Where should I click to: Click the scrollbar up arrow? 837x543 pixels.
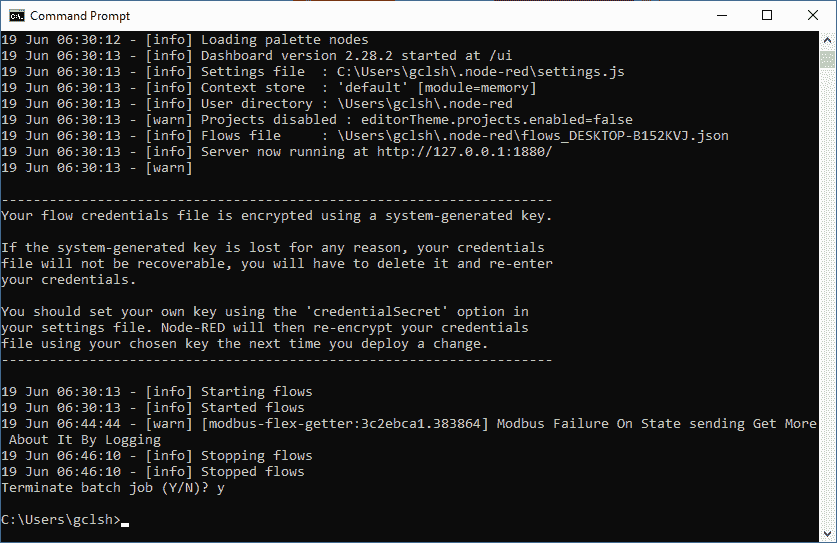click(827, 40)
